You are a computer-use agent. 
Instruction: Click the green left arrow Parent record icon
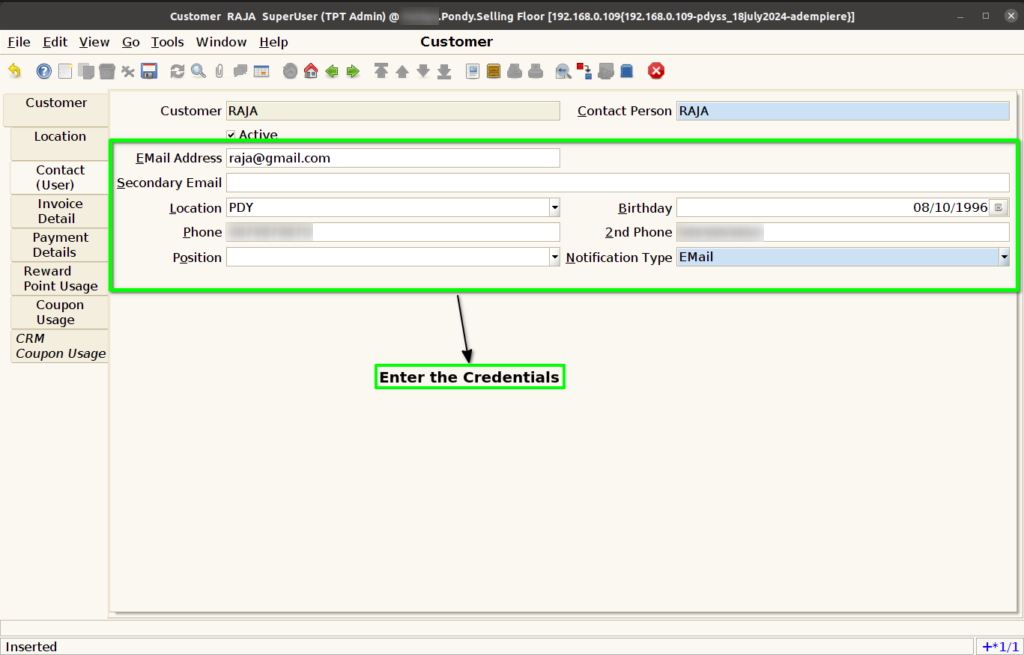[332, 71]
